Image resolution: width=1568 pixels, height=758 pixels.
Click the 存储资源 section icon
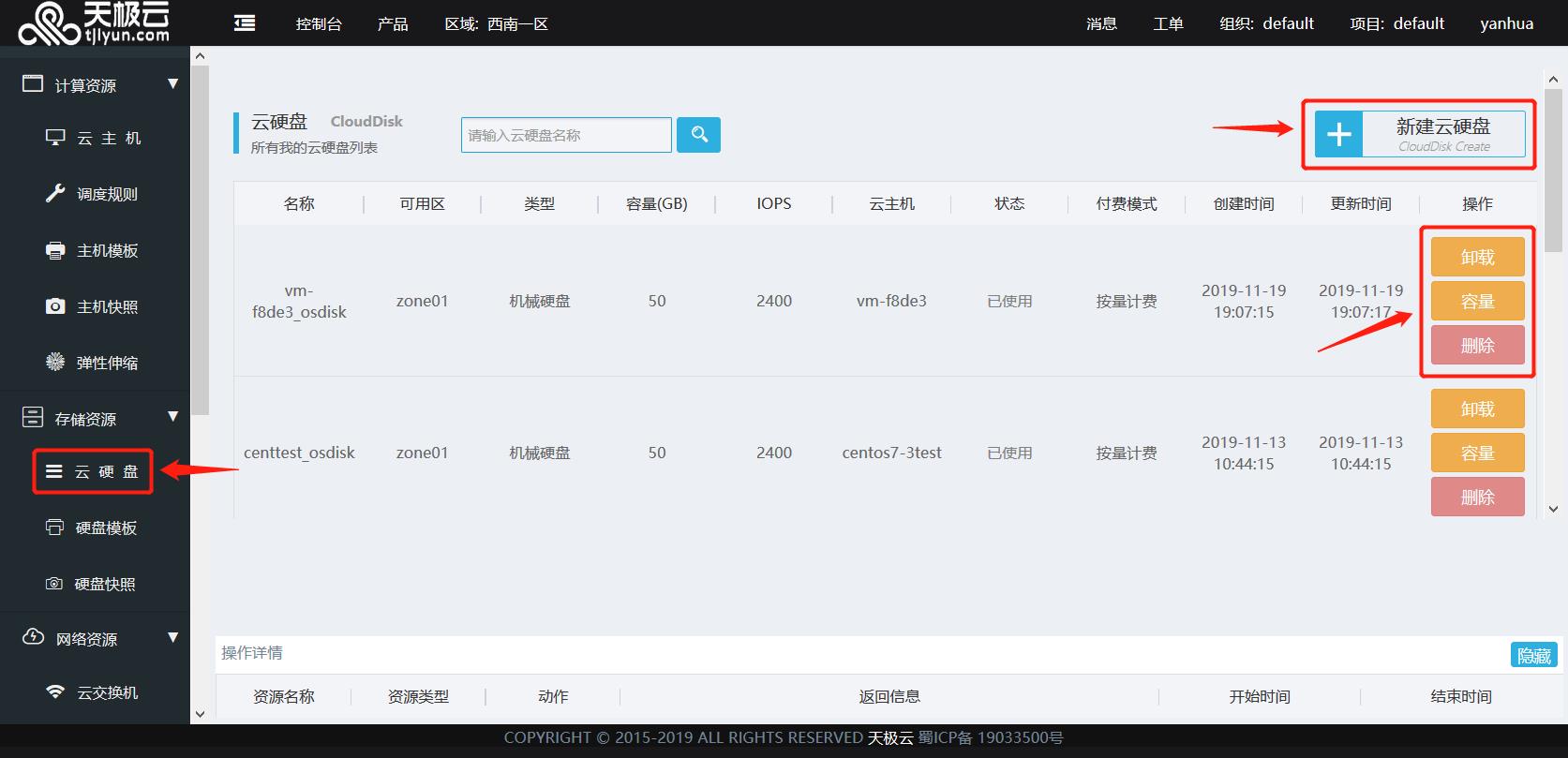[x=33, y=418]
